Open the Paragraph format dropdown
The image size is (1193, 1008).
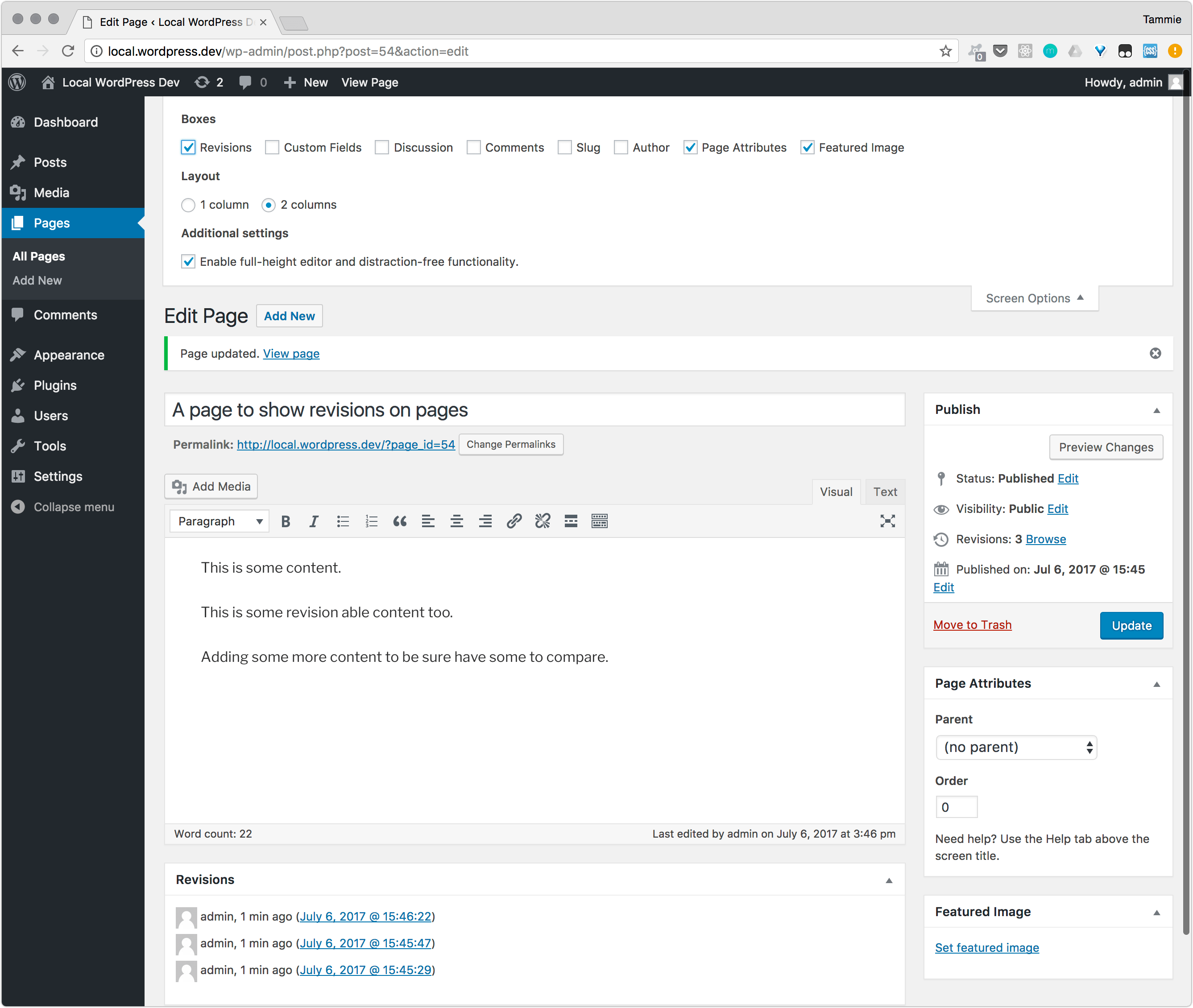[220, 521]
